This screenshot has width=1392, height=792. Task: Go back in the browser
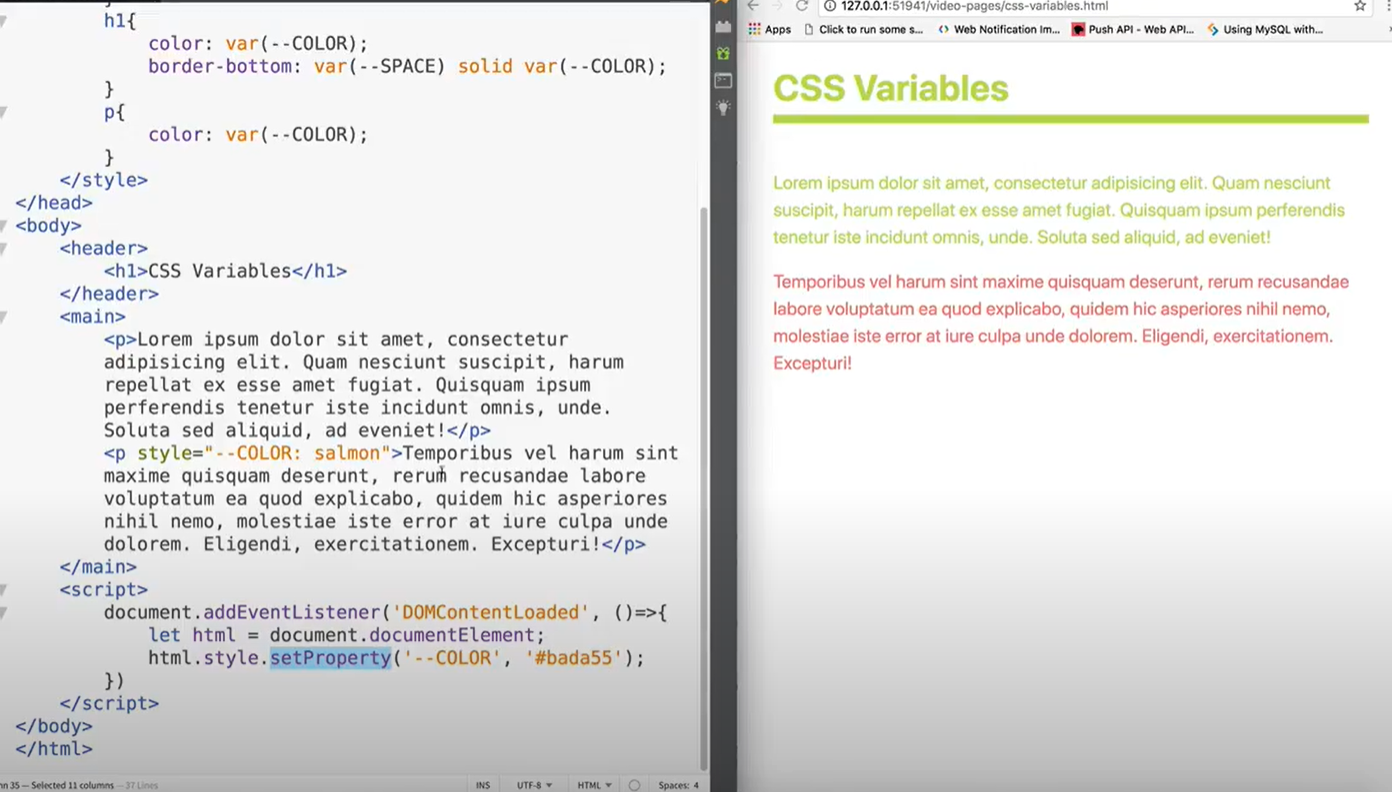pyautogui.click(x=753, y=6)
